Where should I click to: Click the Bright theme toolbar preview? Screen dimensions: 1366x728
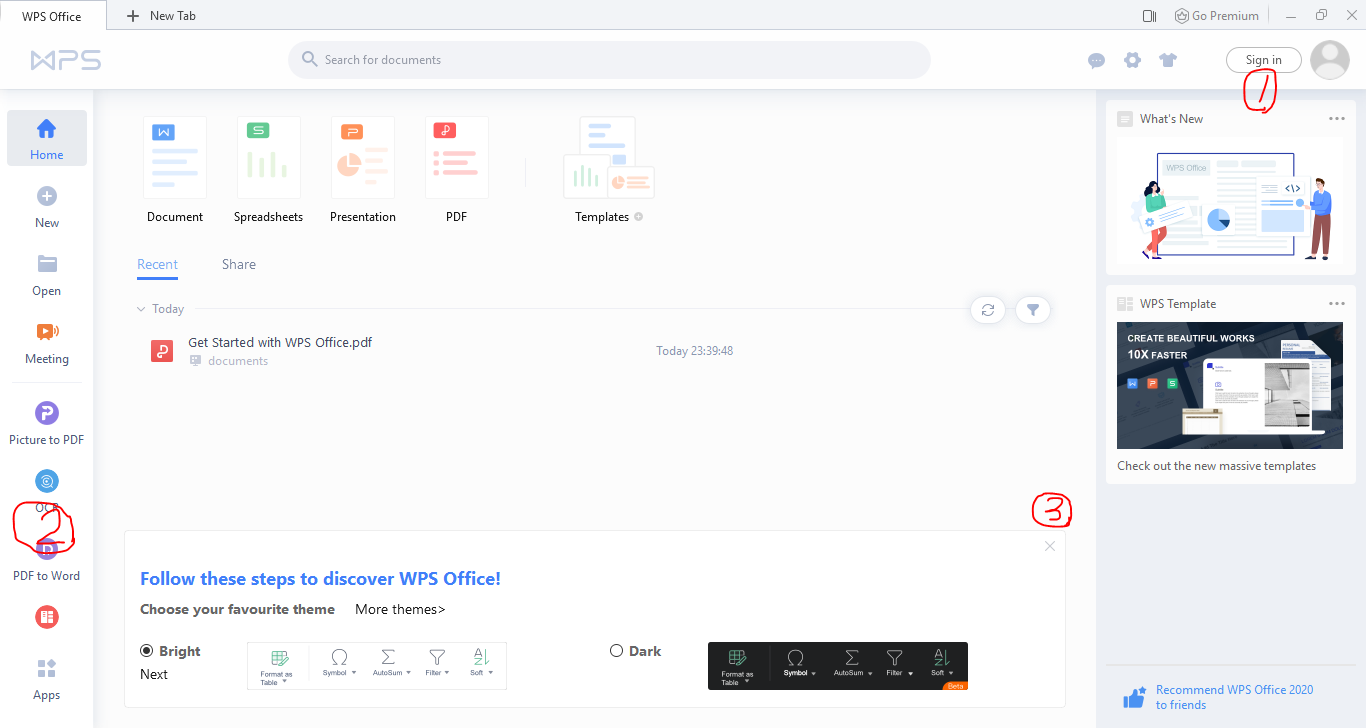377,666
